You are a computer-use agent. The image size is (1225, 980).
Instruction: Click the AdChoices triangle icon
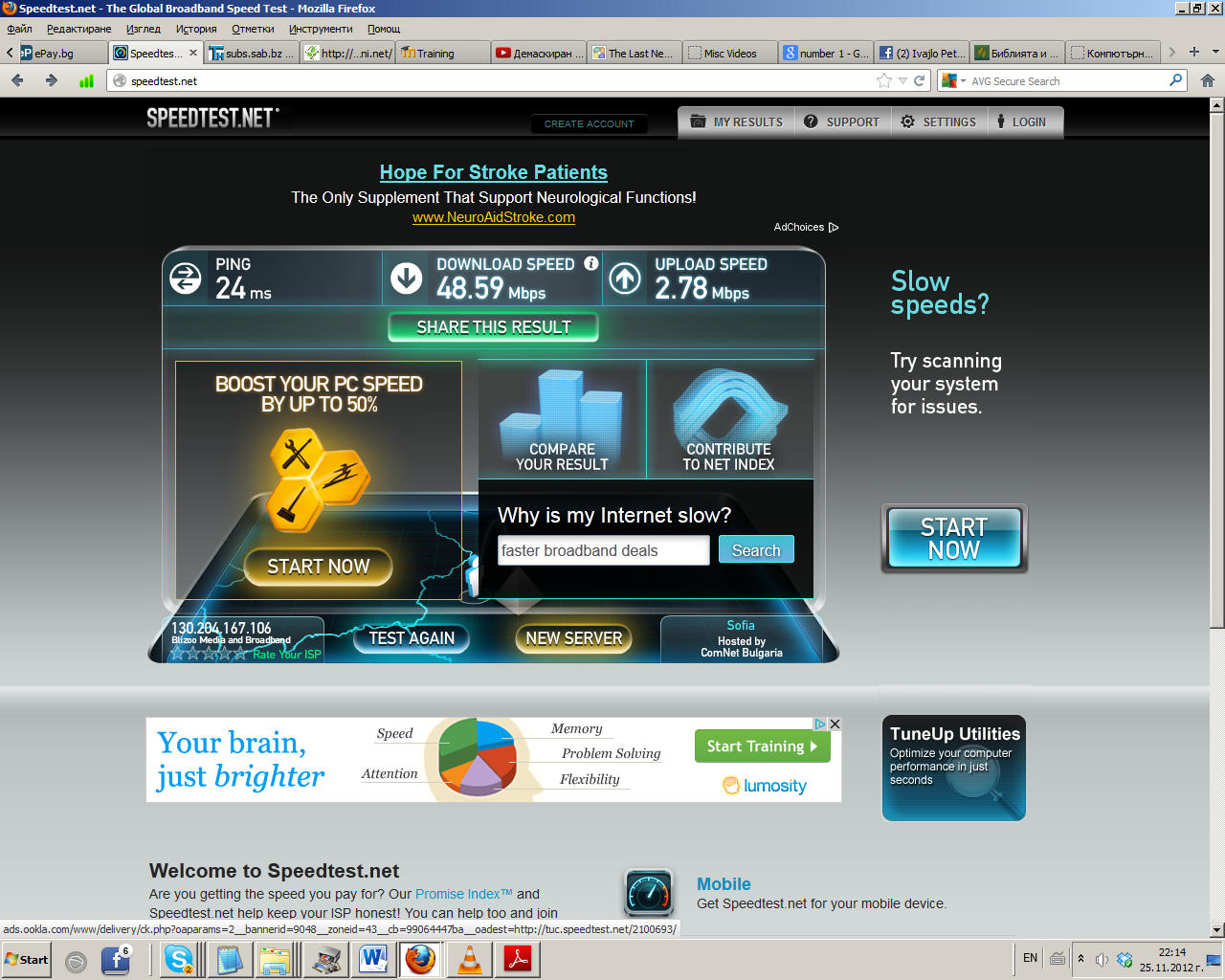click(834, 228)
